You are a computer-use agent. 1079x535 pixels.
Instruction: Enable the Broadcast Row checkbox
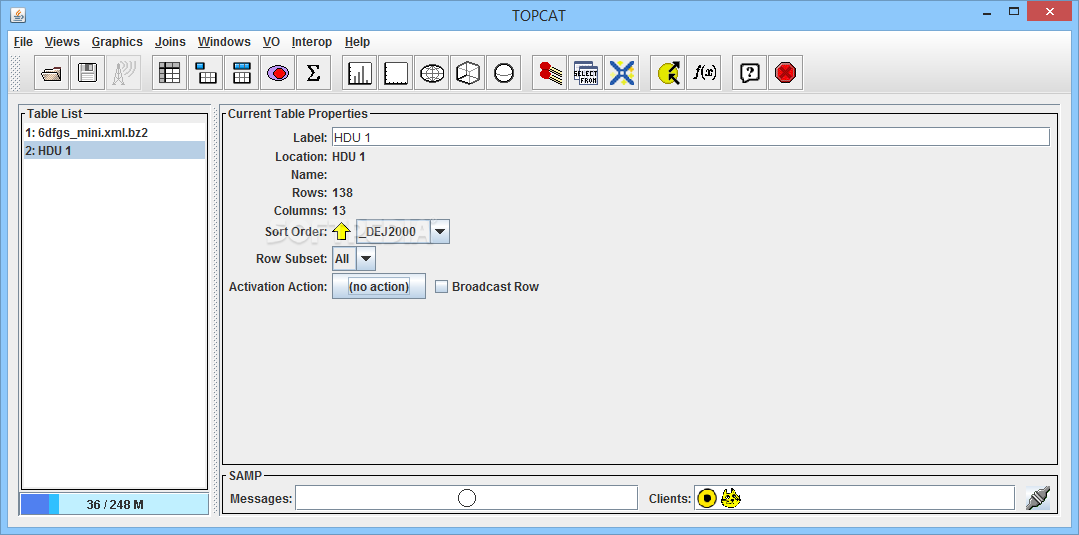(441, 286)
